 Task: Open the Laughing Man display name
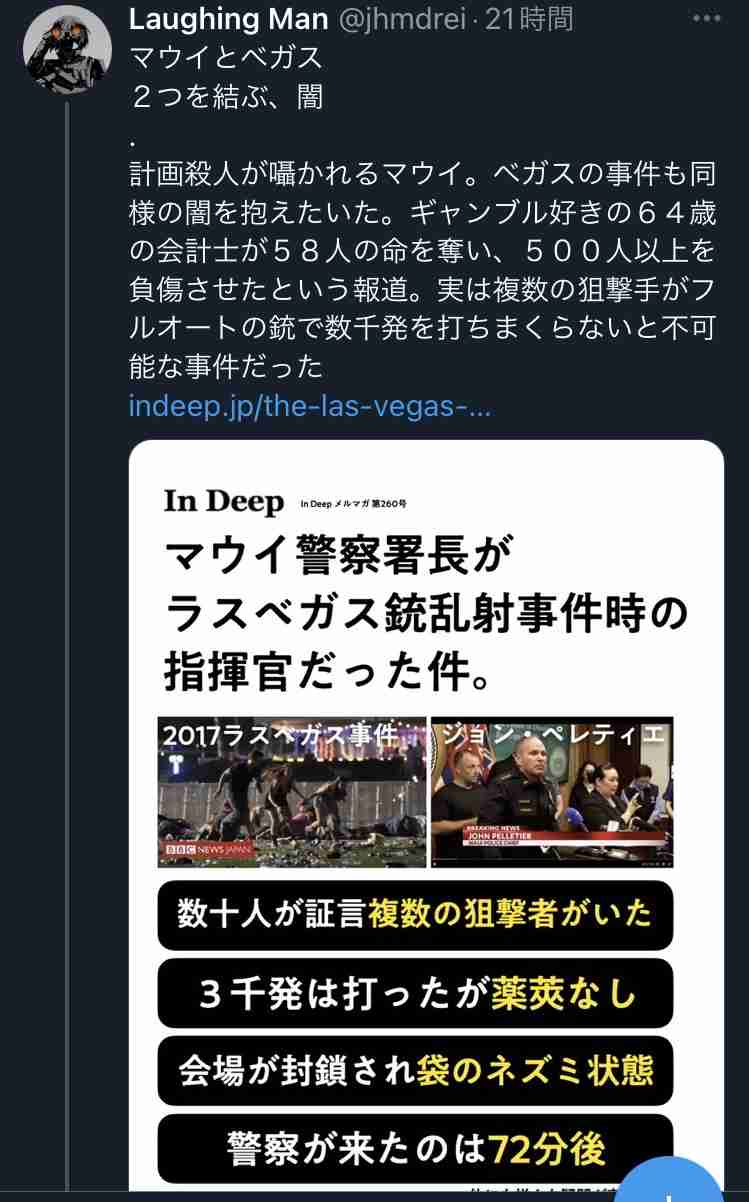pyautogui.click(x=227, y=19)
